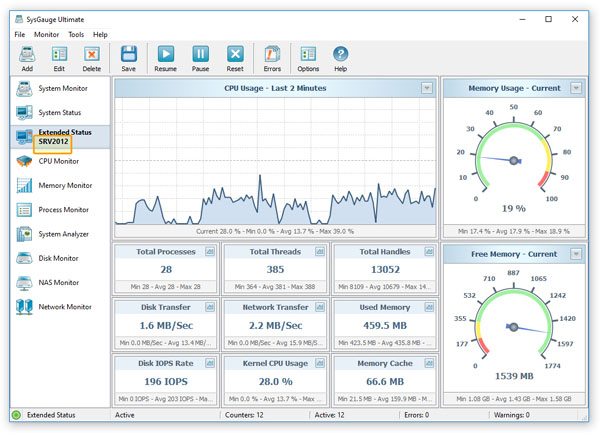Click the Memory Usage gauge dial
The height and width of the screenshot is (433, 600).
514,156
